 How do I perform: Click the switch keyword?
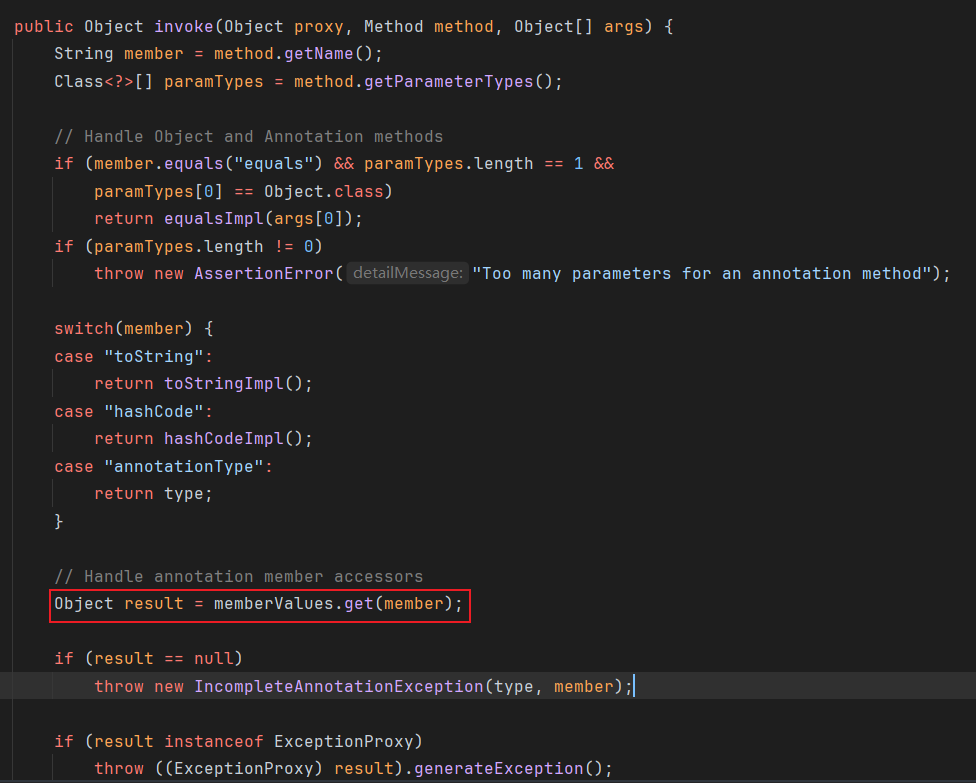(x=84, y=328)
